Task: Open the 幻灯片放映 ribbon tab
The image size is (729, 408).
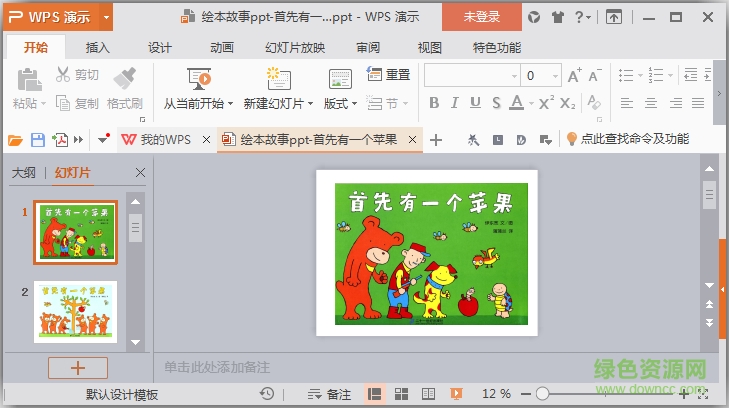Action: click(x=295, y=47)
